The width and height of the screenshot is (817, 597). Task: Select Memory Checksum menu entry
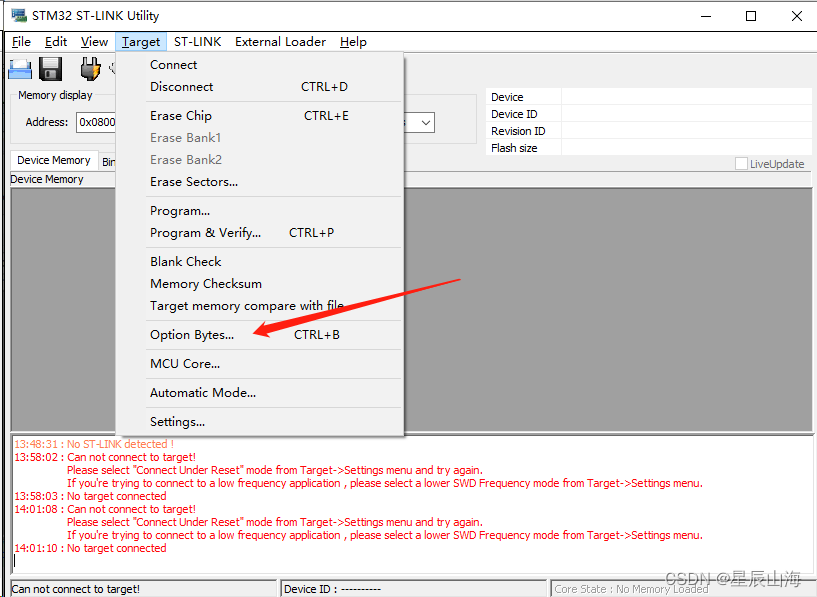tap(259, 284)
